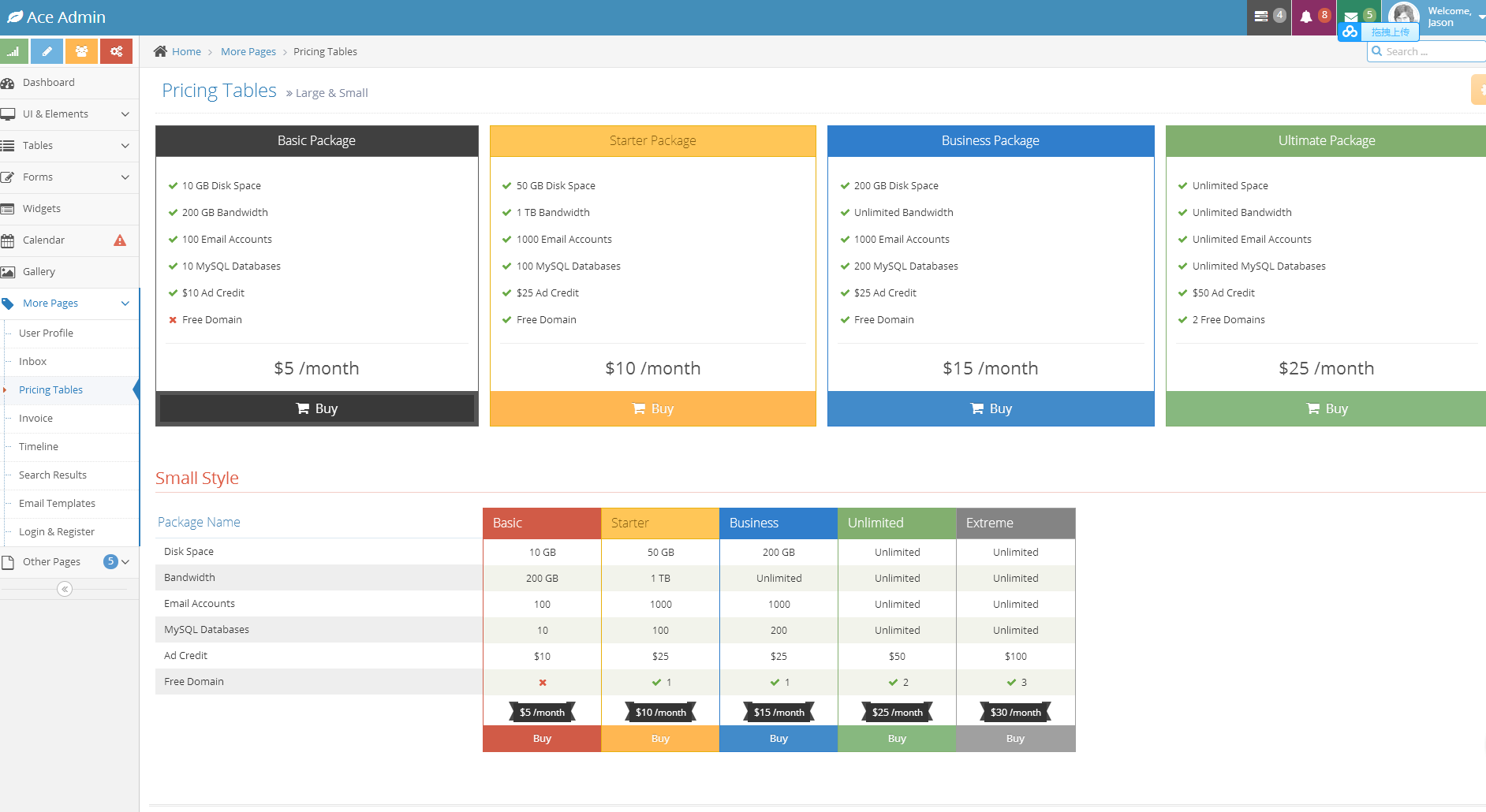Image resolution: width=1486 pixels, height=812 pixels.
Task: Click the red Buy button under Basic column
Action: point(542,739)
